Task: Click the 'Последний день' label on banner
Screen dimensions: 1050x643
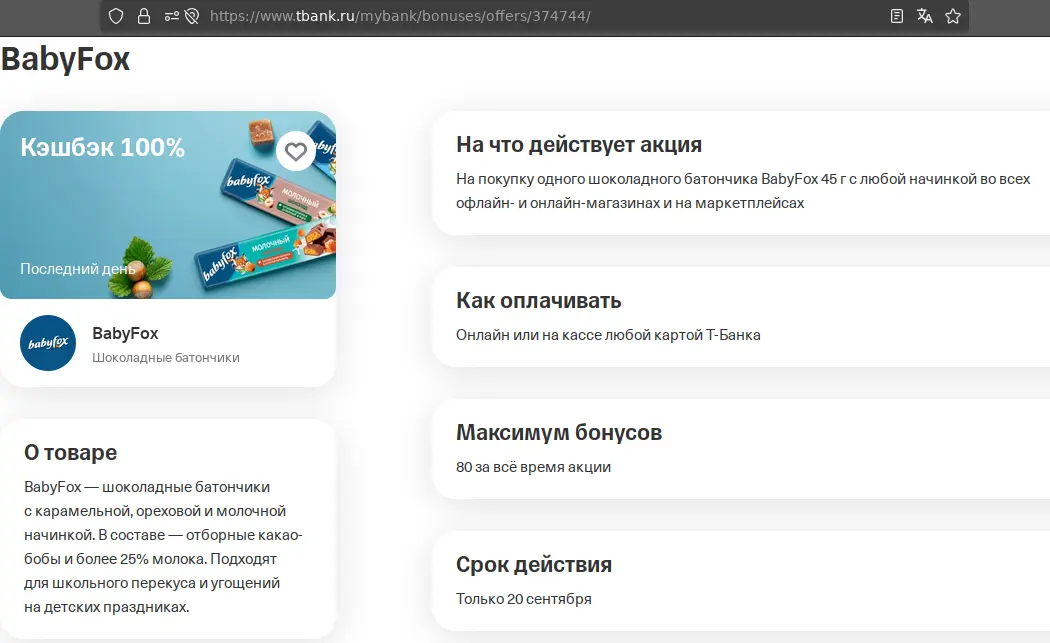Action: coord(78,269)
